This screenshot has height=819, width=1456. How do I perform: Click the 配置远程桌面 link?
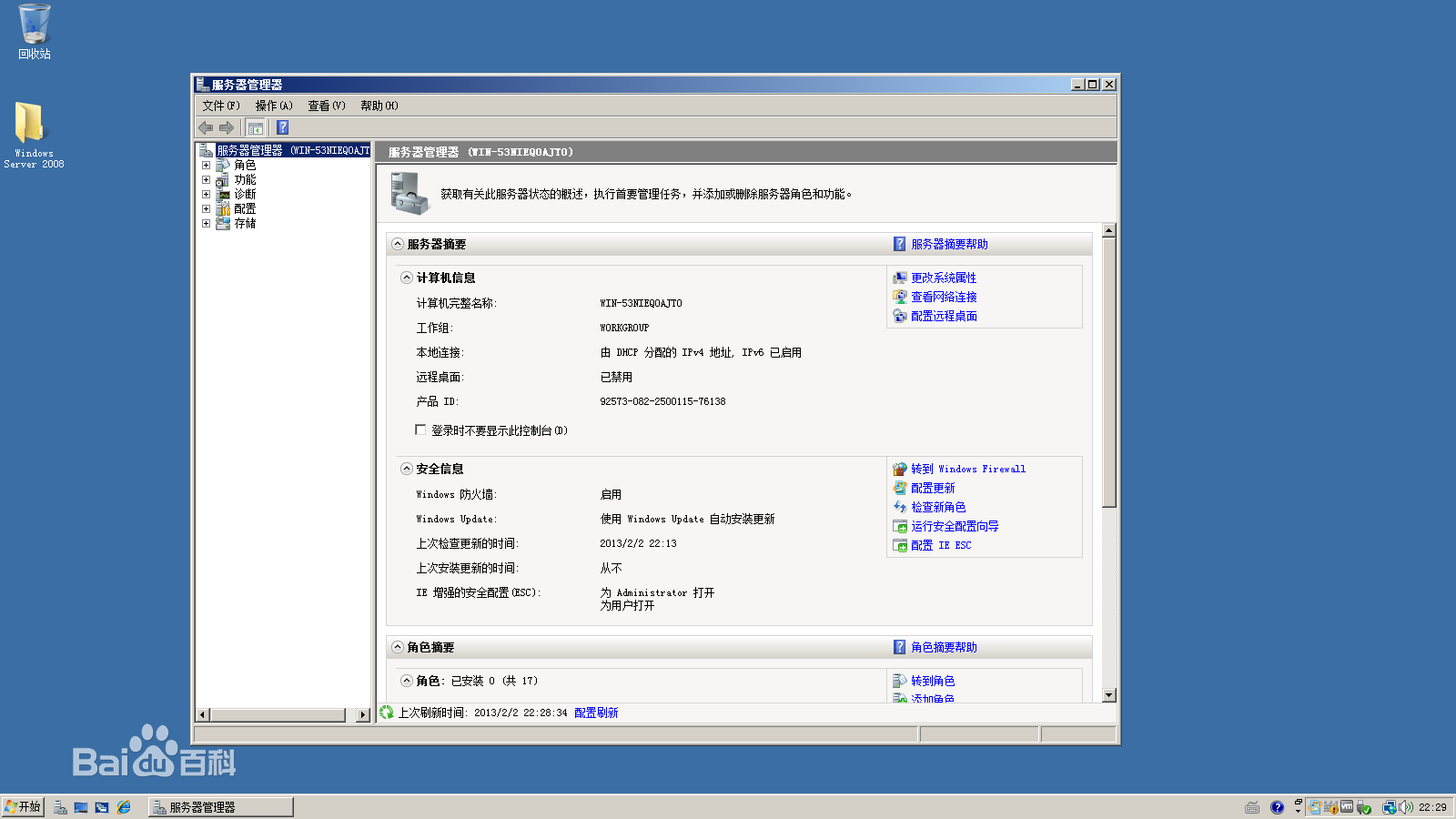tap(944, 316)
